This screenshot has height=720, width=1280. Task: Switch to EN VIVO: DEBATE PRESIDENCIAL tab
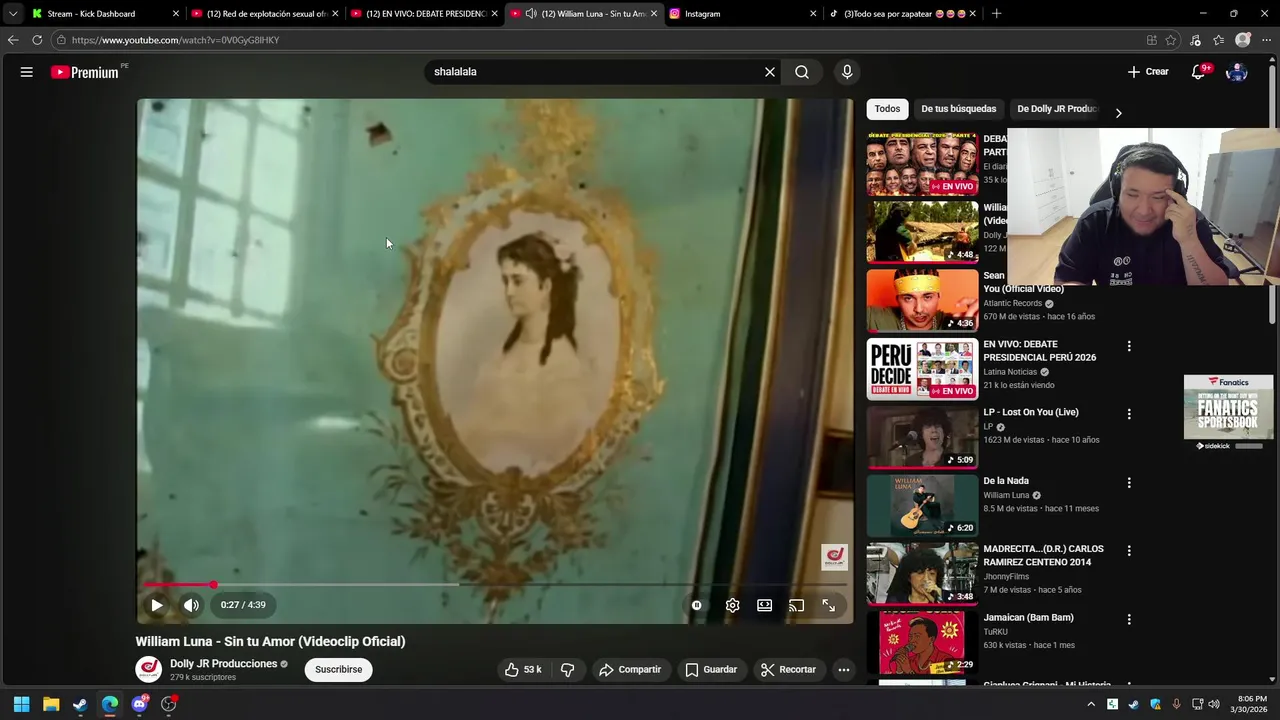pyautogui.click(x=425, y=14)
